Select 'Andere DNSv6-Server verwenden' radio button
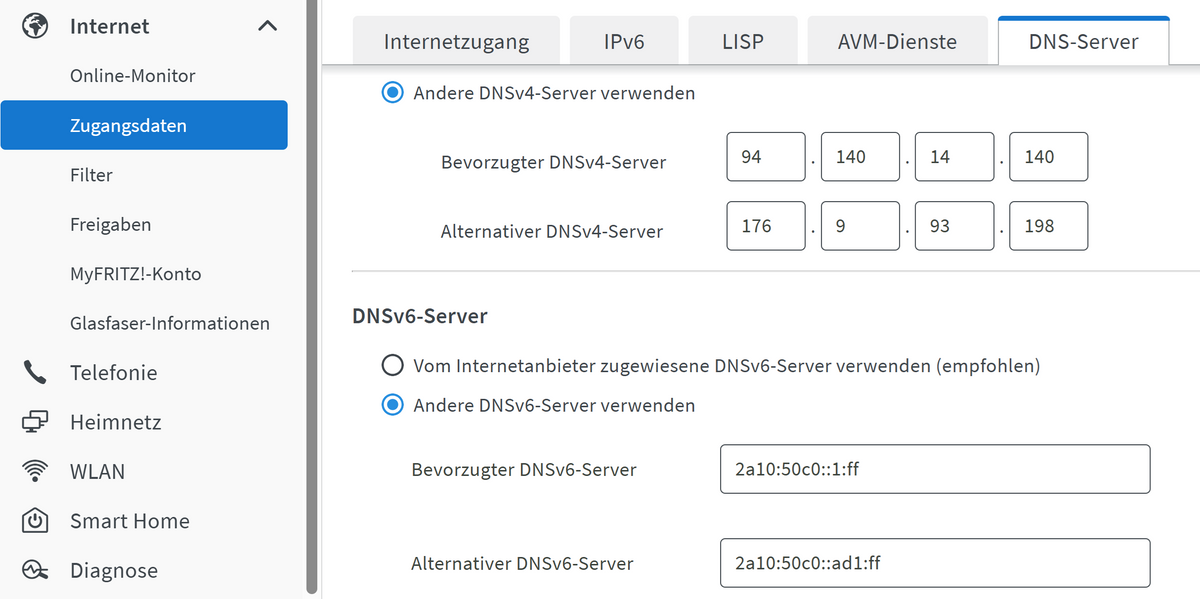 [x=394, y=405]
